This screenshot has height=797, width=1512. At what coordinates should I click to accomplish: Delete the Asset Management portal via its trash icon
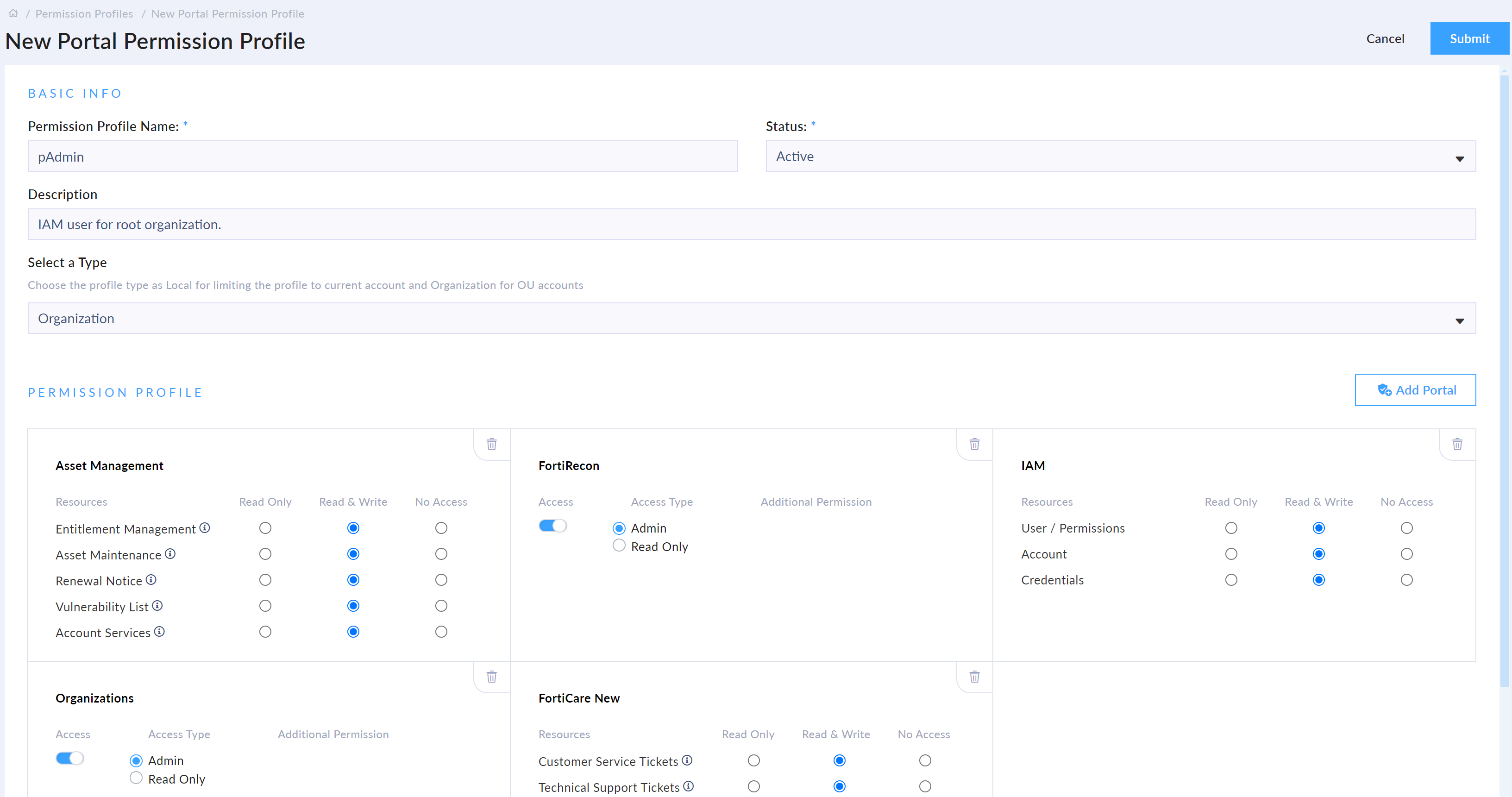[x=491, y=444]
